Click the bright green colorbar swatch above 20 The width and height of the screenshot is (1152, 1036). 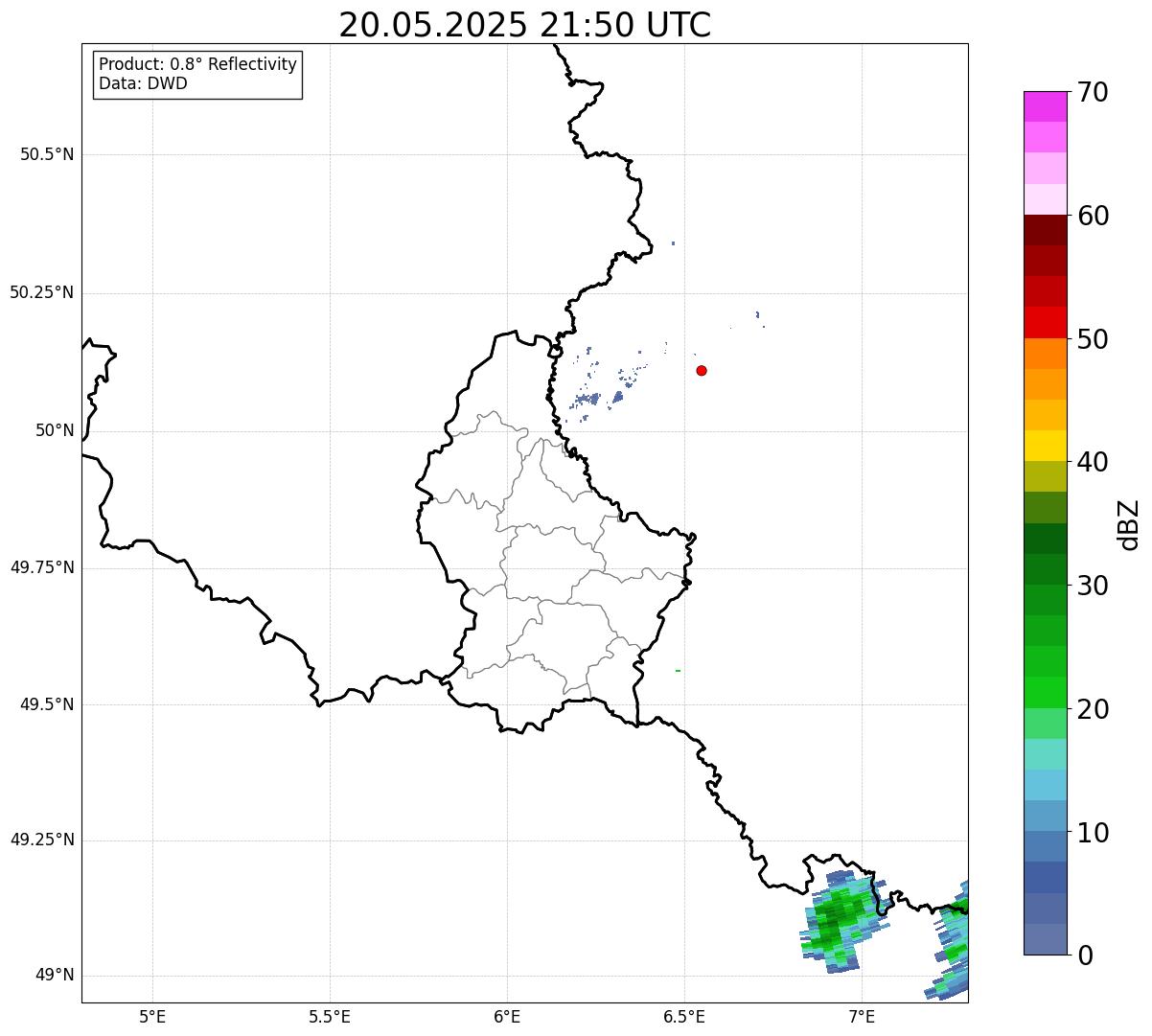coord(1046,692)
